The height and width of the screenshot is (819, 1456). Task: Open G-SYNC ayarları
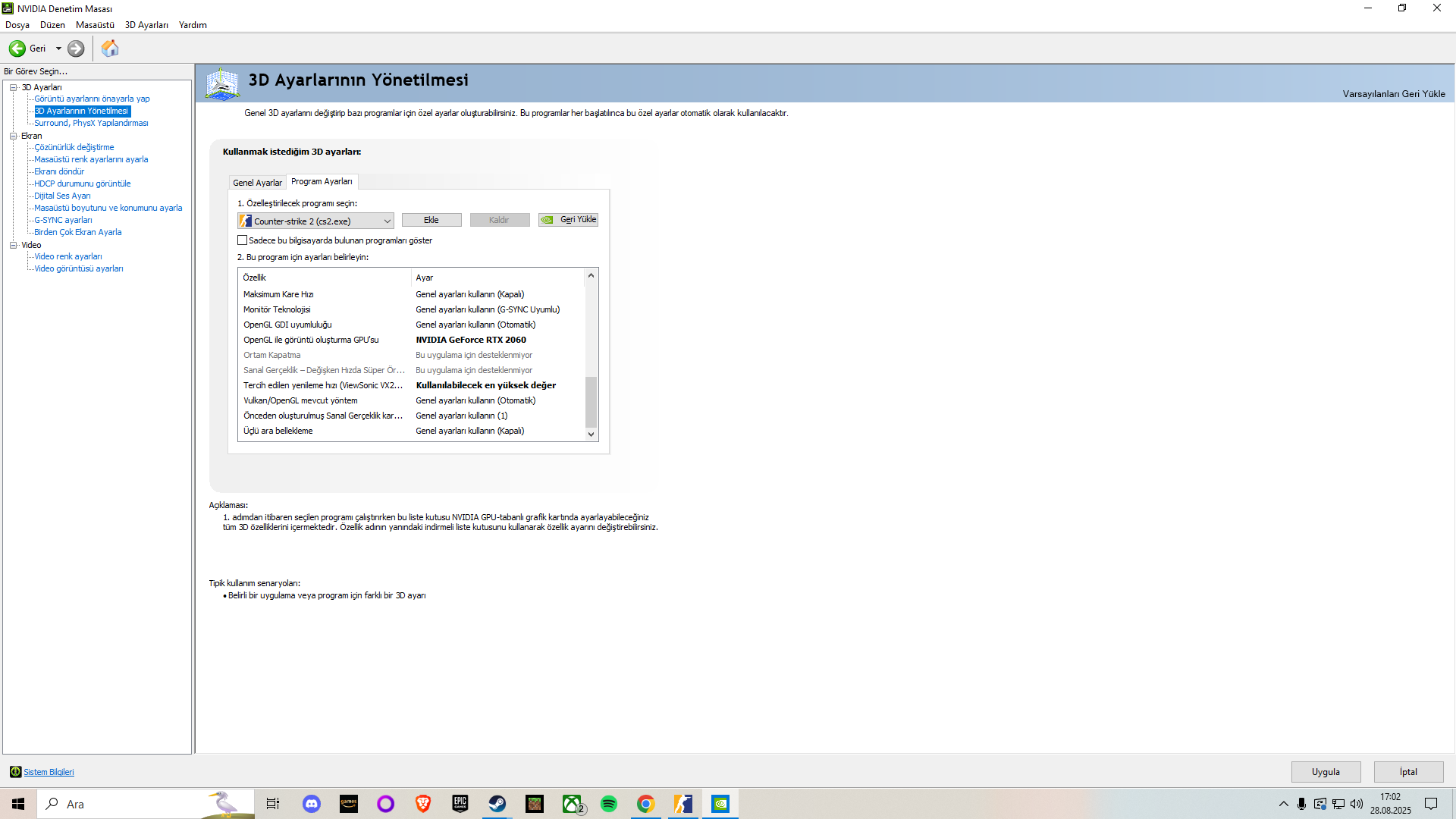point(63,220)
